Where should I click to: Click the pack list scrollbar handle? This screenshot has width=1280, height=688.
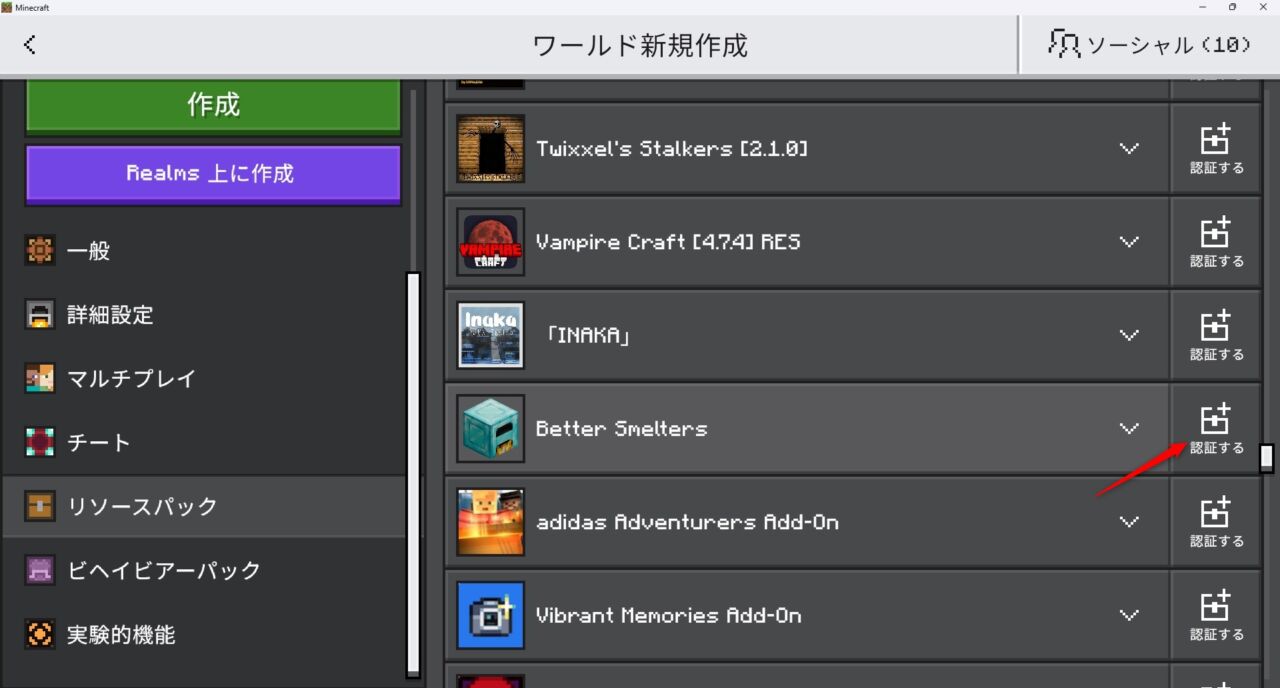click(x=1267, y=458)
